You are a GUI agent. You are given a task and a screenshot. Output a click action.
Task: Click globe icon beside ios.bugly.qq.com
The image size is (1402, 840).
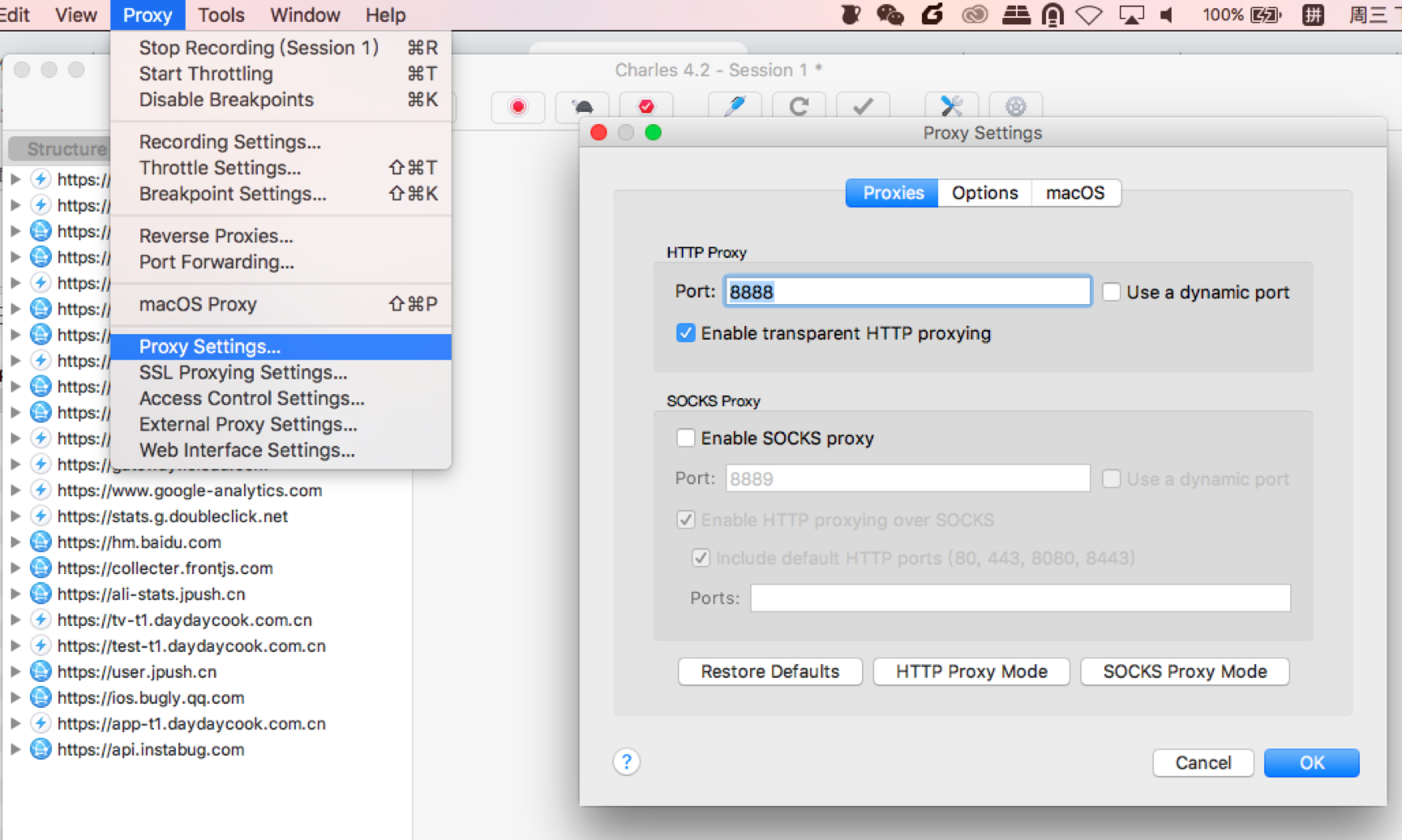coord(41,697)
